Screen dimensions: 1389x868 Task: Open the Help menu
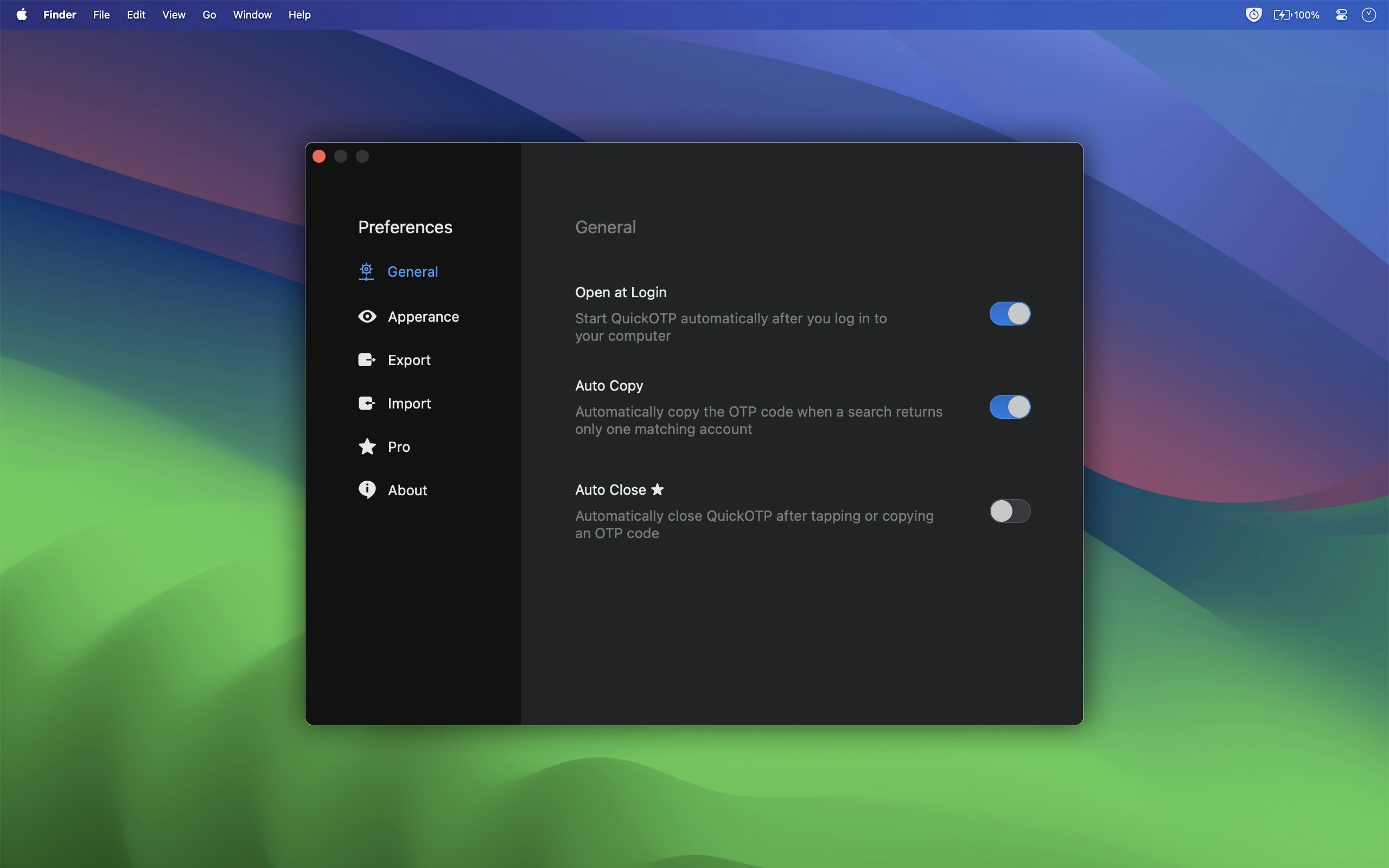point(299,15)
